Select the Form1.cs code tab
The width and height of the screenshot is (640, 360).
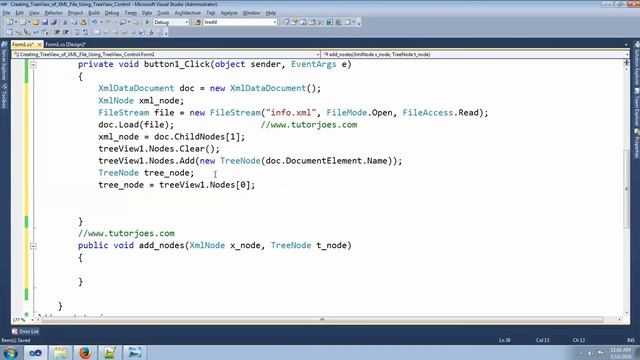pos(23,44)
